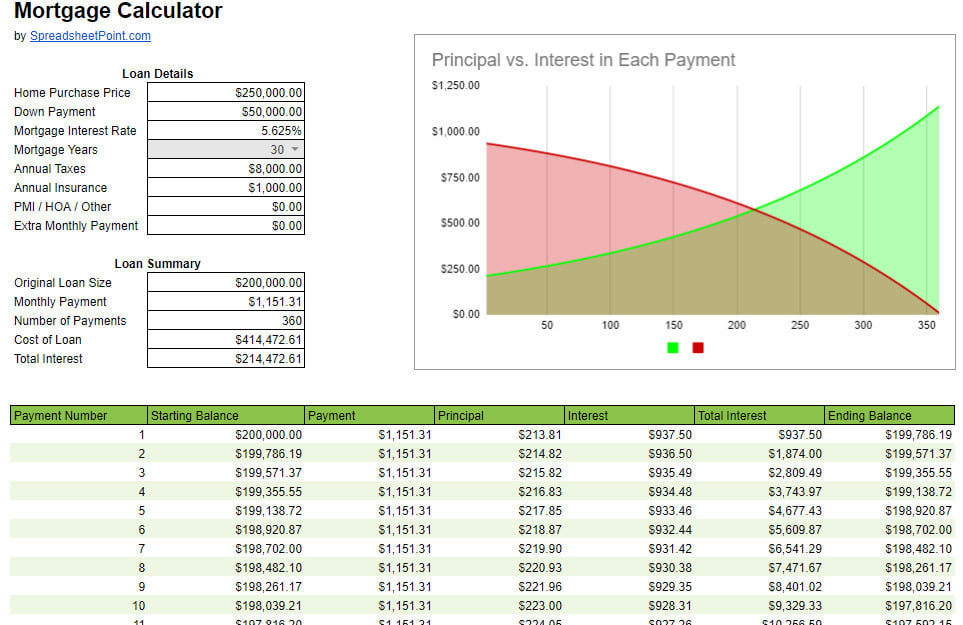Screen dimensions: 963x625
Task: Select the Annual Taxes $8,000.00 cell
Action: point(226,169)
